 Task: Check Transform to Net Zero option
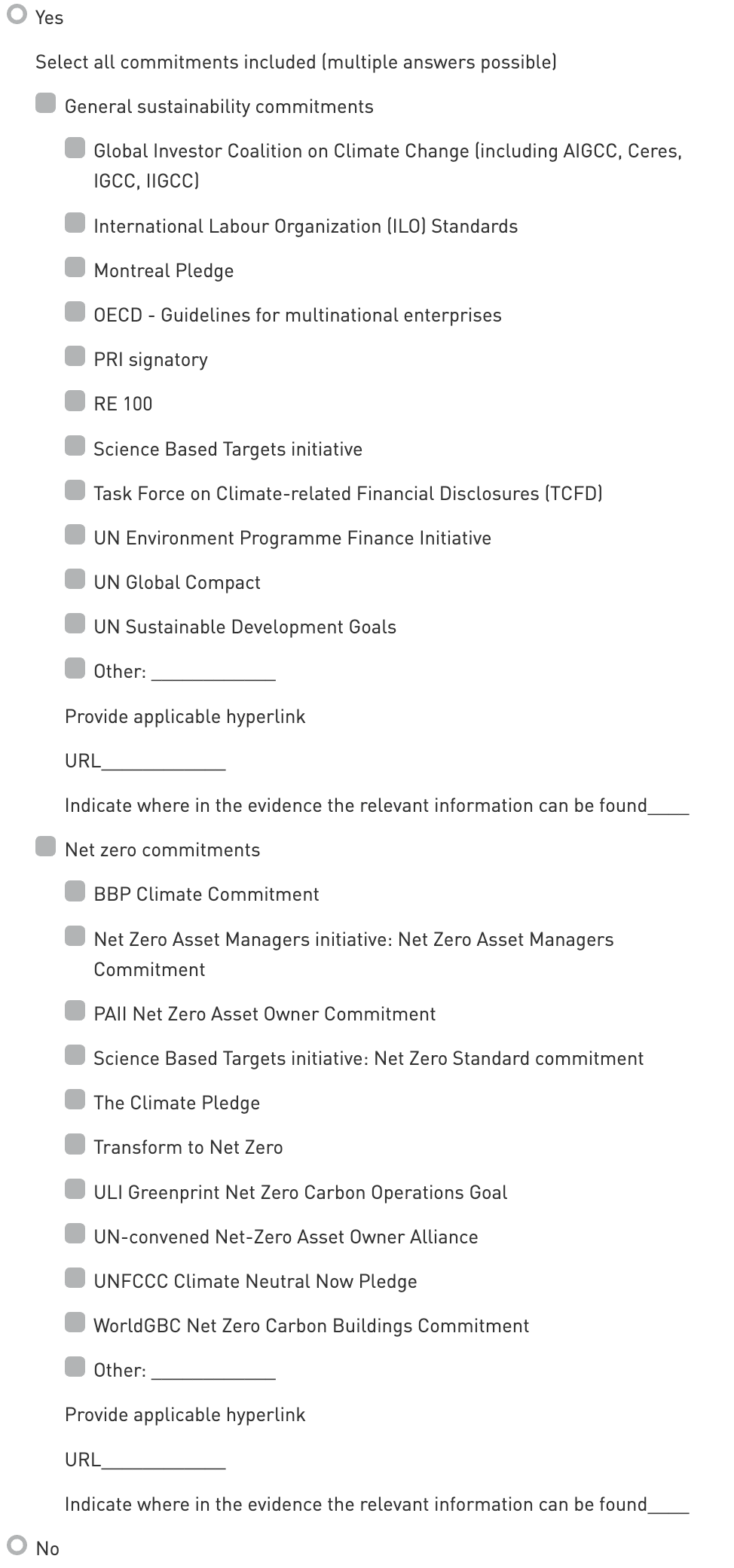click(75, 1144)
